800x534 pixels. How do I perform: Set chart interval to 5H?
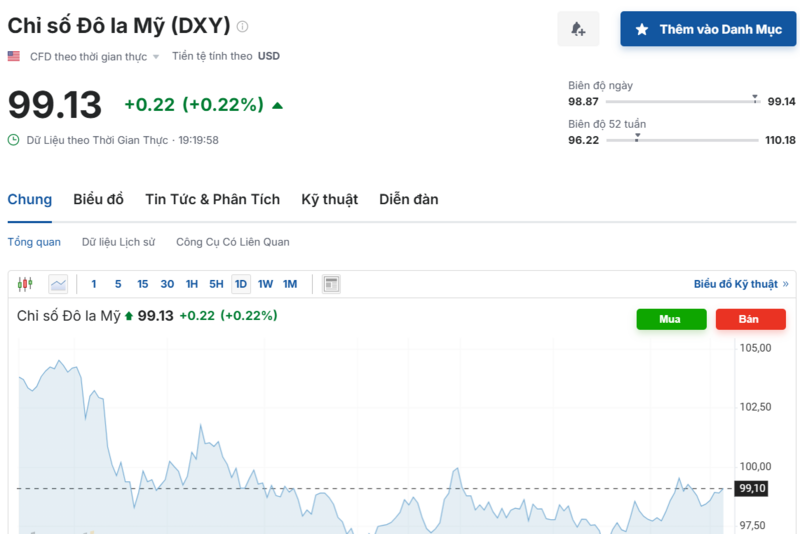click(x=216, y=284)
